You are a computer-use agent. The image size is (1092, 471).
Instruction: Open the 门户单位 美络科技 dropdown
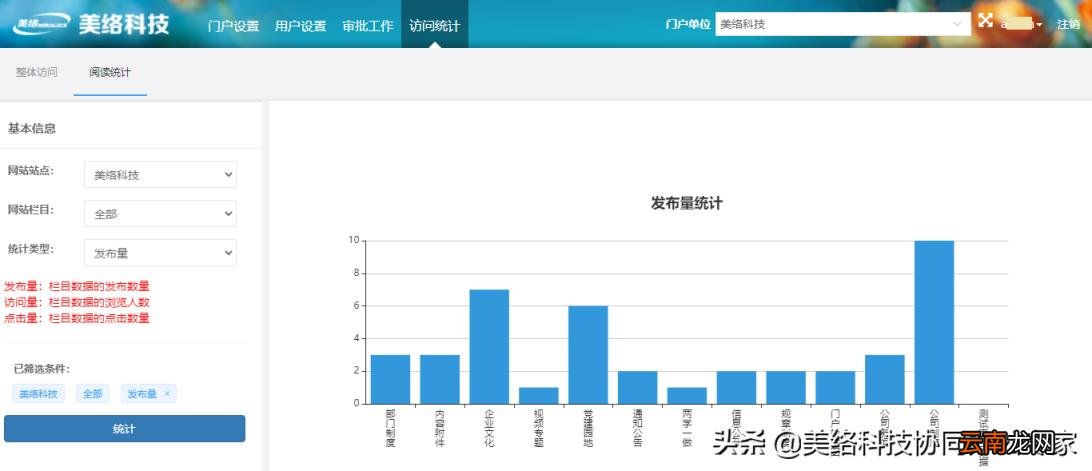point(843,24)
